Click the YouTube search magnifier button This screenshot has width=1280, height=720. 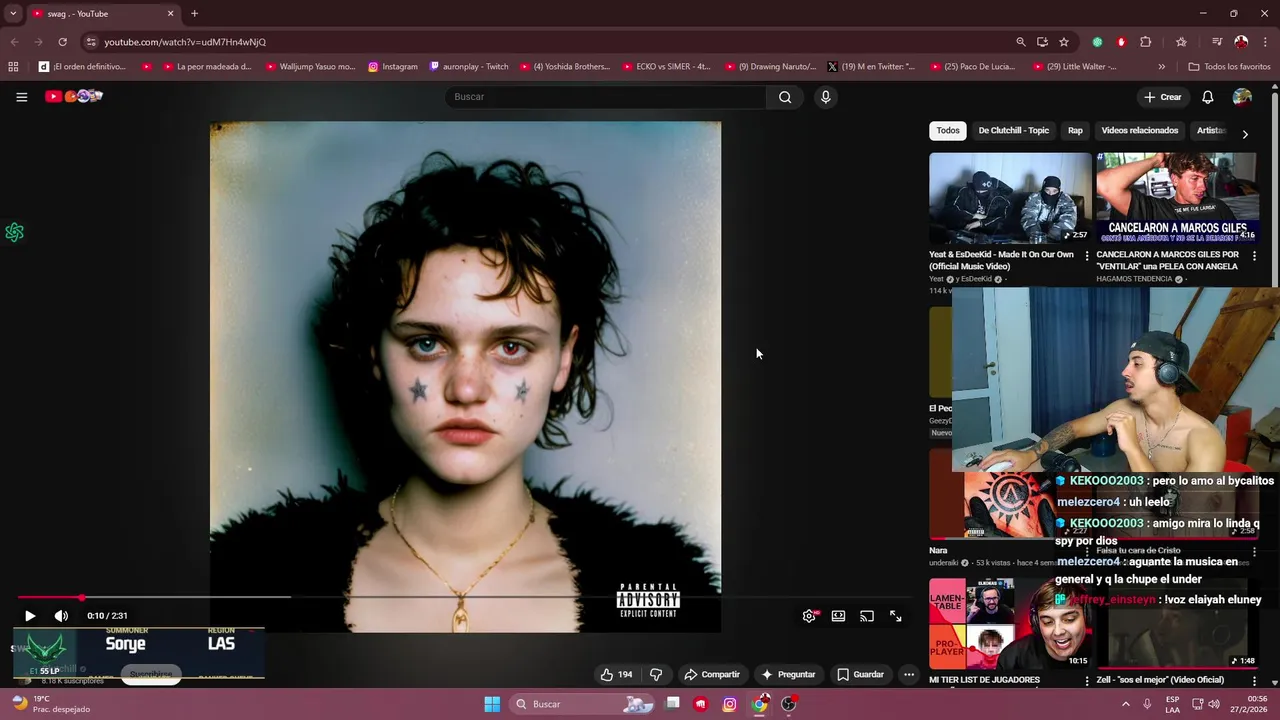pyautogui.click(x=785, y=97)
